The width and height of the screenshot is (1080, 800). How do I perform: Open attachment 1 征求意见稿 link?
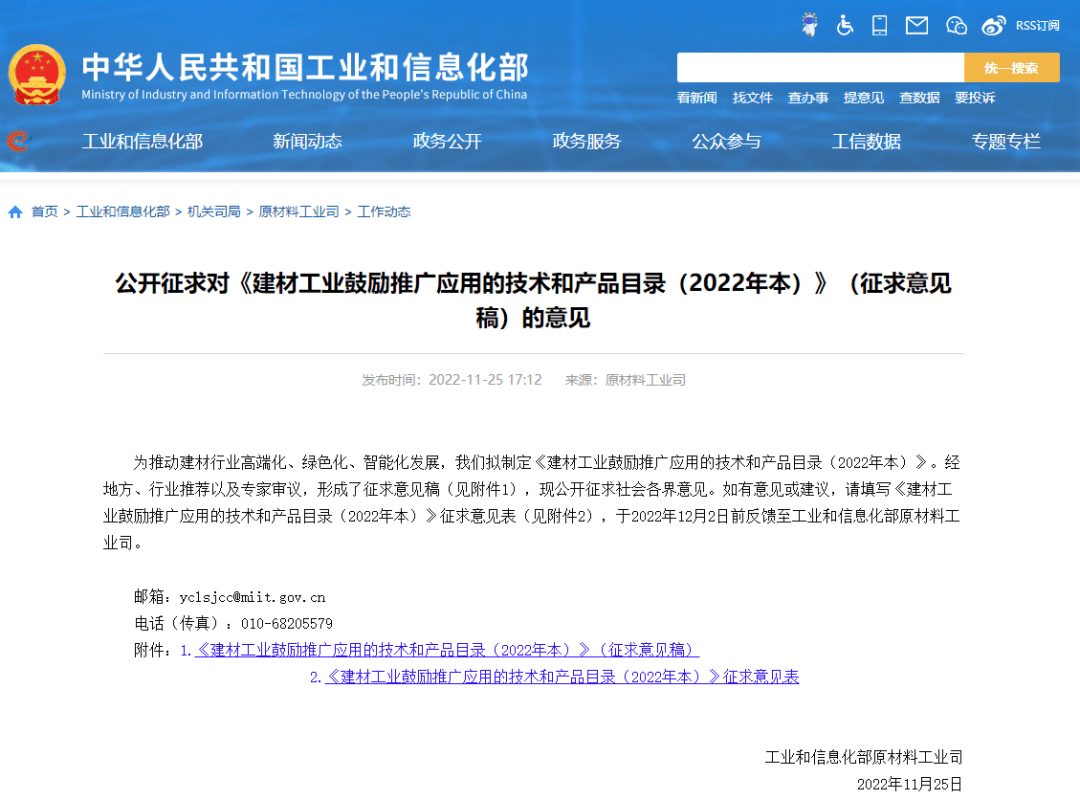[x=447, y=651]
